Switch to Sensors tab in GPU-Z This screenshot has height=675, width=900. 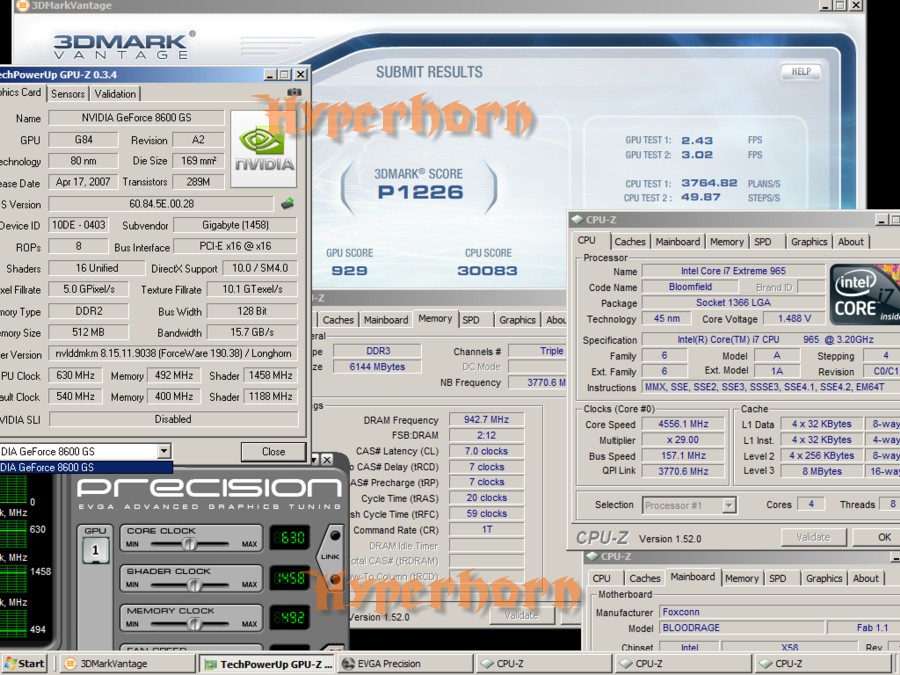[x=68, y=94]
